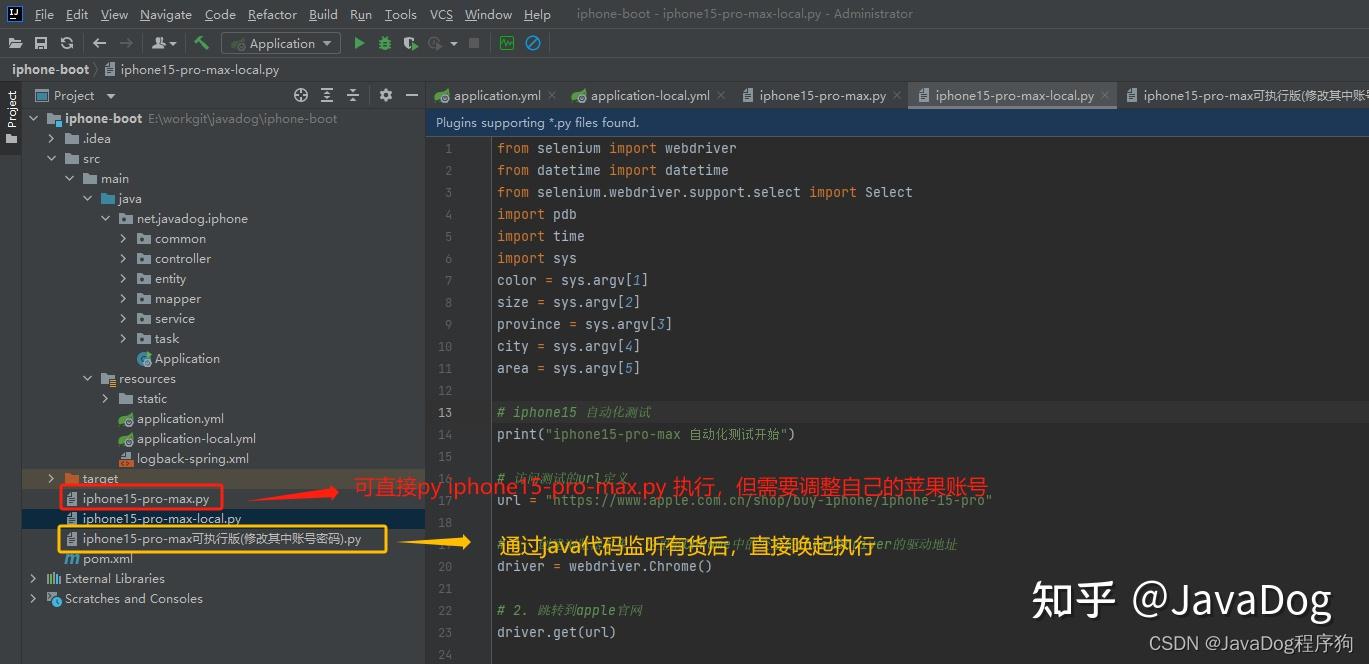Click the Synchronize refresh icon in the toolbar
Viewport: 1369px width, 664px height.
coord(66,43)
